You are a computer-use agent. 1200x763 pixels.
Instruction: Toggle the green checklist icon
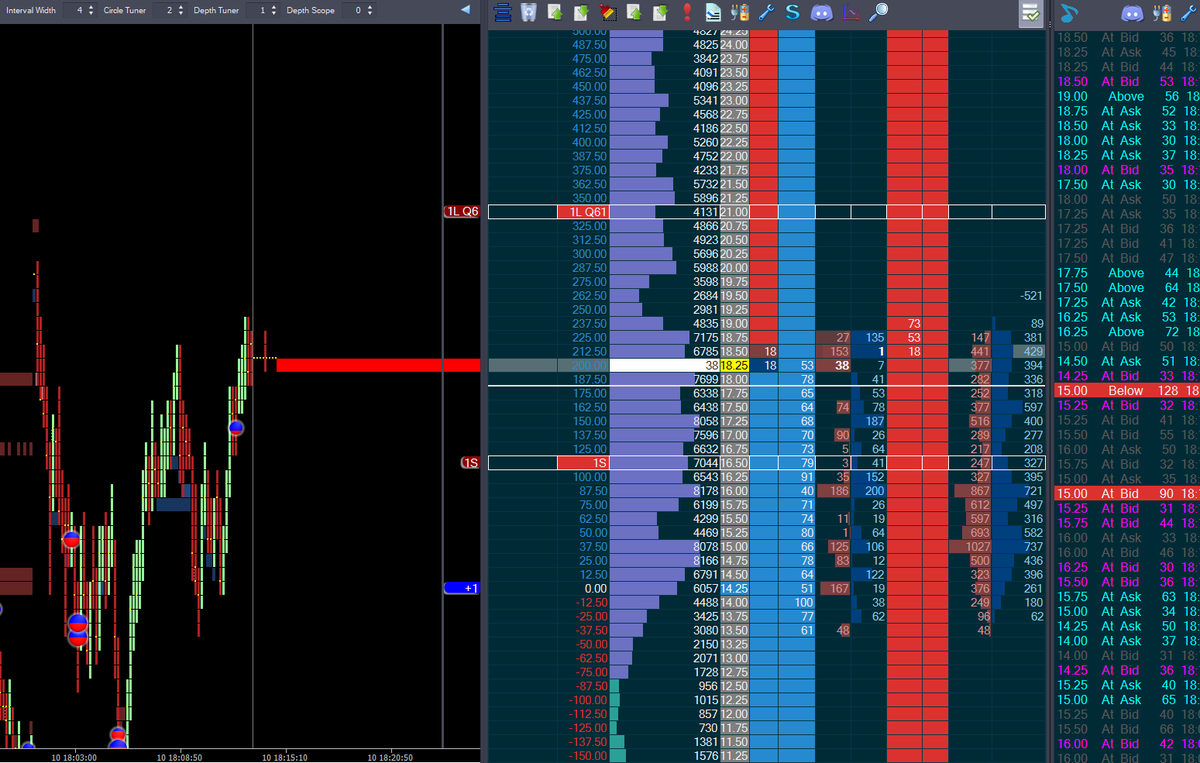click(x=1030, y=13)
